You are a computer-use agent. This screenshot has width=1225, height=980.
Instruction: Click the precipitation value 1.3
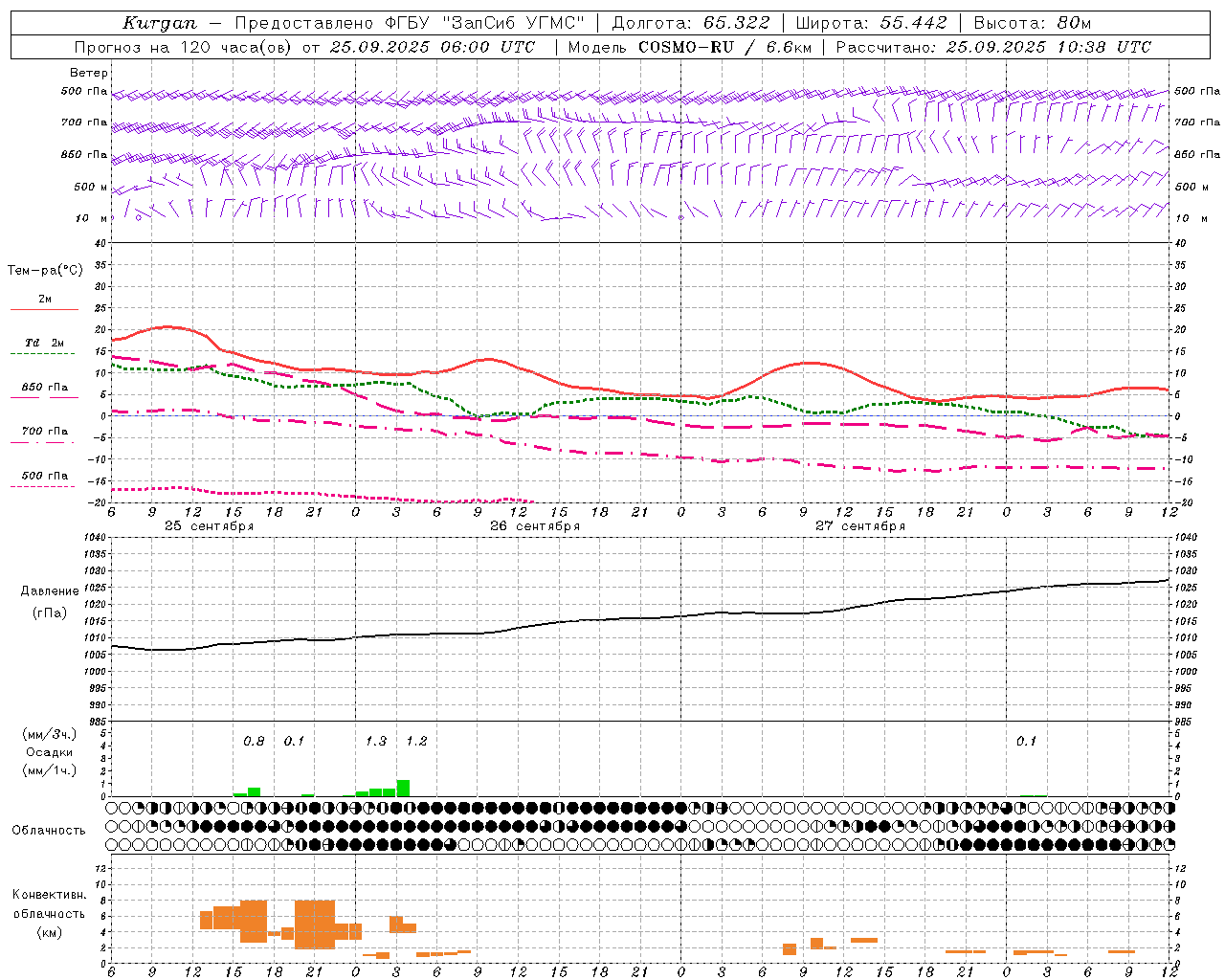(376, 742)
